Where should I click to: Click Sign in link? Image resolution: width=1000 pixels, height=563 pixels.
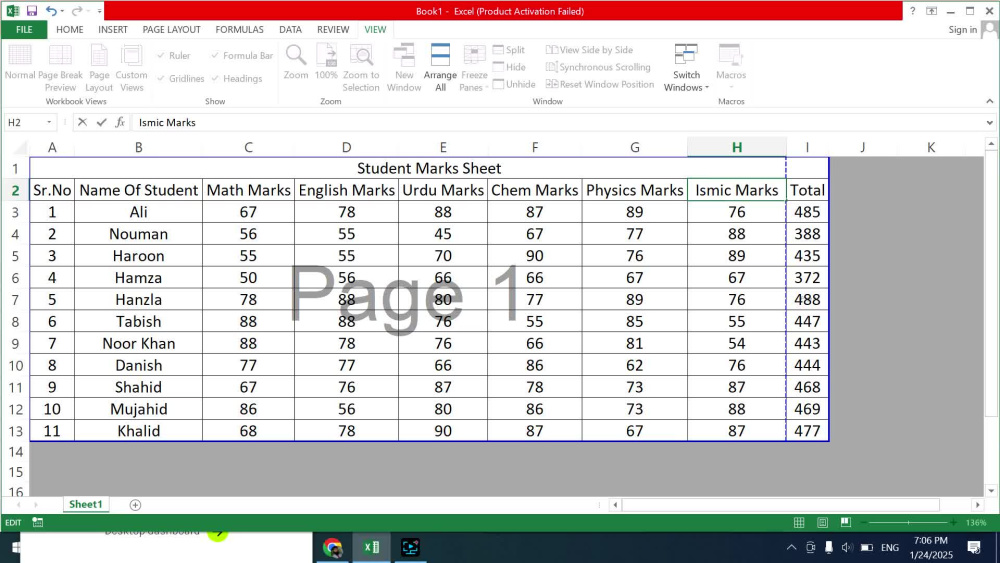click(x=962, y=29)
